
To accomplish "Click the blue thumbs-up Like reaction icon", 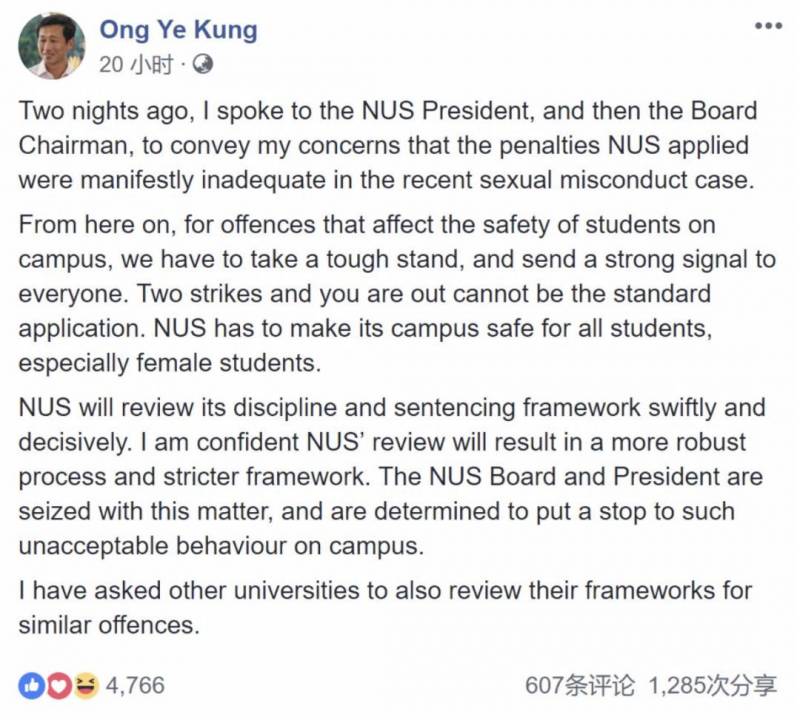I will coord(30,685).
